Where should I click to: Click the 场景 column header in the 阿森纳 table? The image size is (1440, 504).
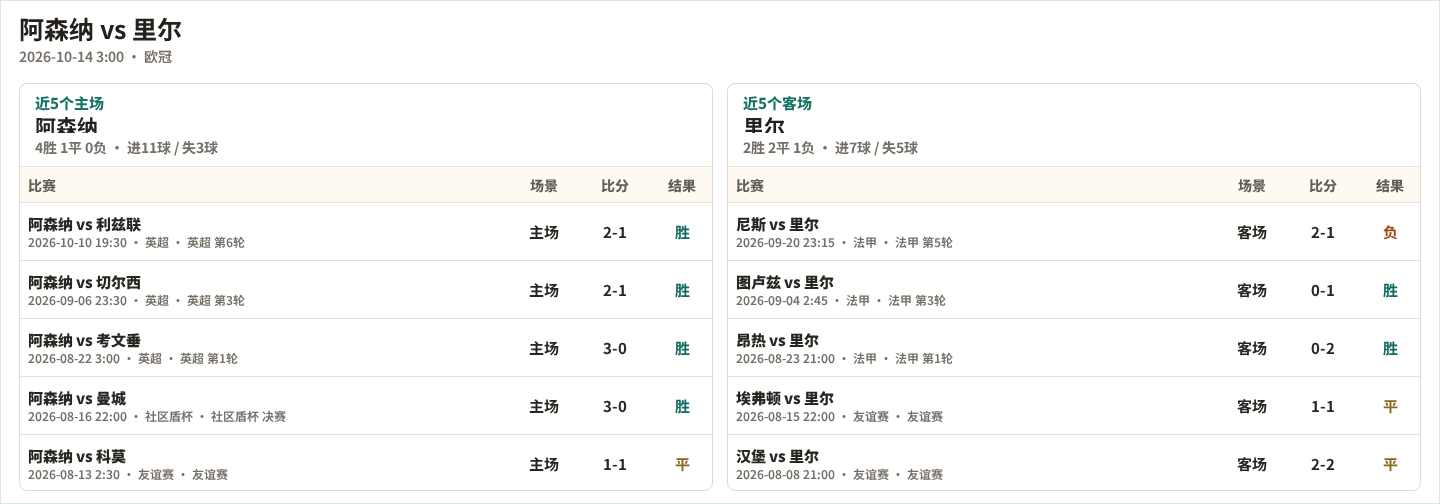click(544, 185)
